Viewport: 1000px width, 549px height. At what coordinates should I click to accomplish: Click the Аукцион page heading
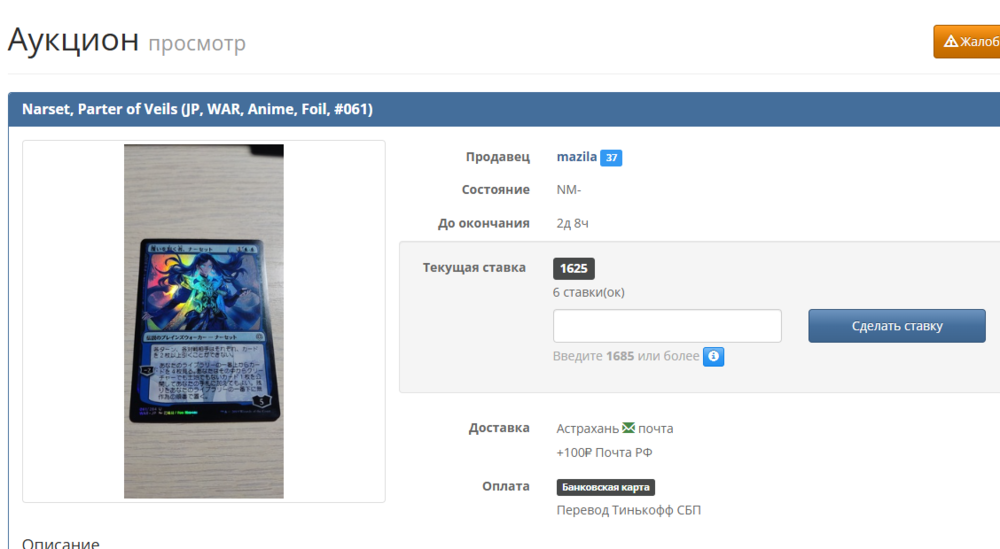73,40
